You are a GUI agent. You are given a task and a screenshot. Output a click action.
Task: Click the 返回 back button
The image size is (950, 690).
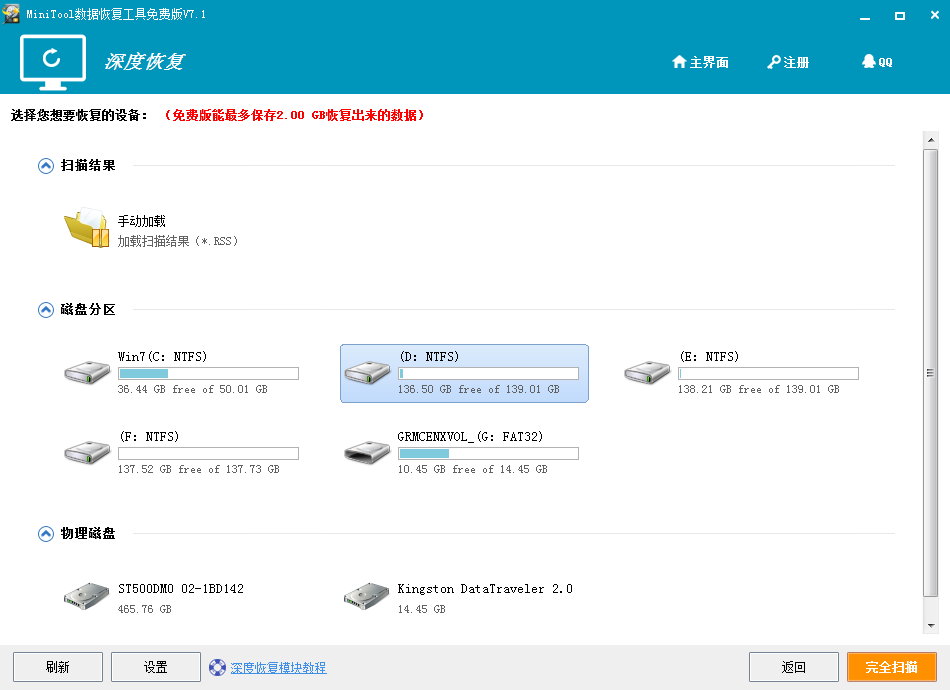click(x=794, y=667)
